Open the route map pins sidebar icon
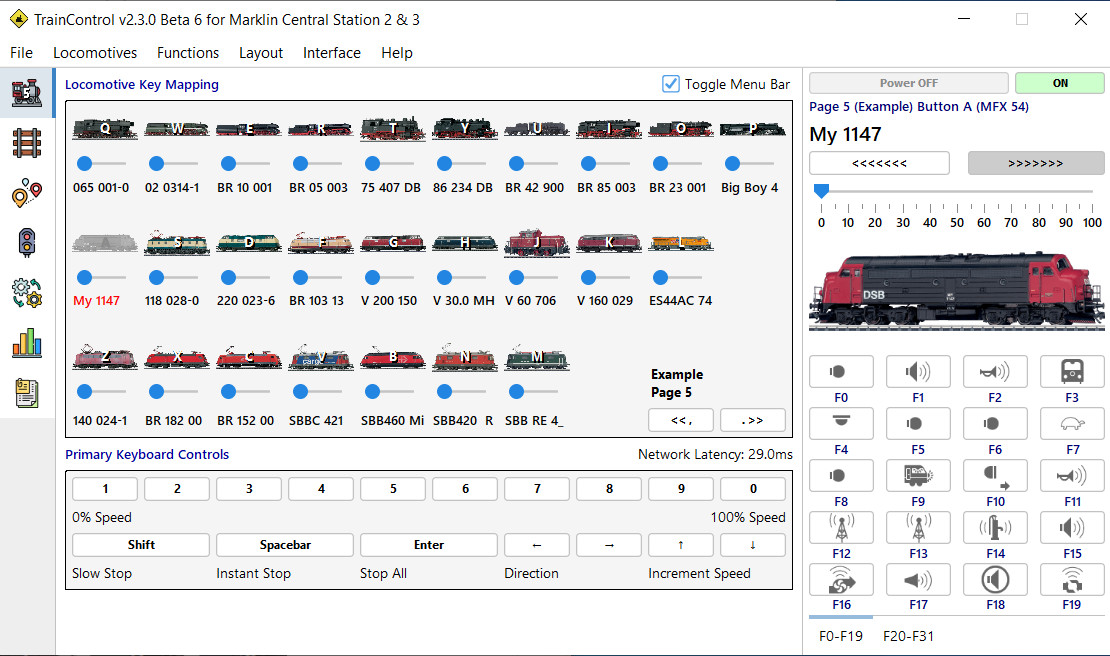Viewport: 1110px width, 656px height. point(27,193)
